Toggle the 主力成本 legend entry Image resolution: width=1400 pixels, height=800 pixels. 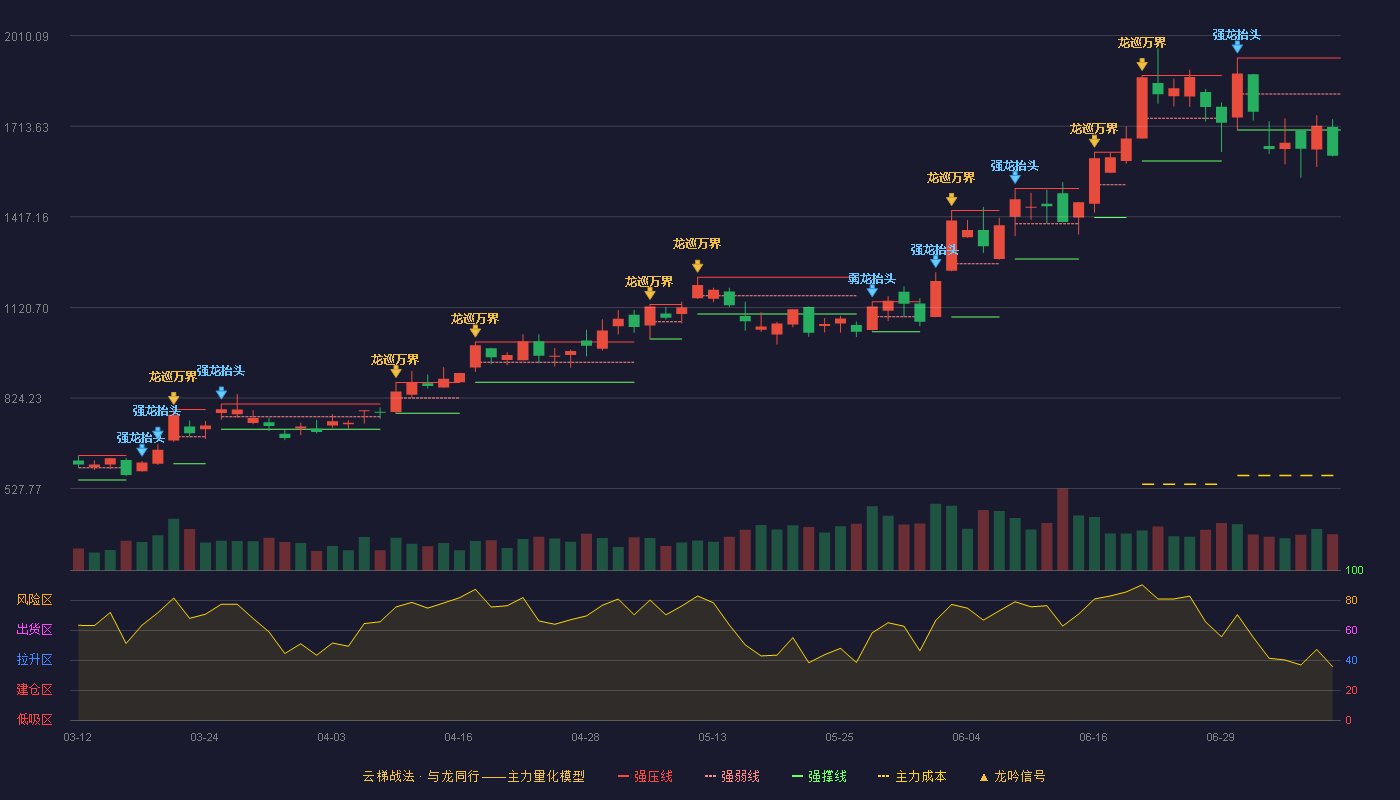911,776
